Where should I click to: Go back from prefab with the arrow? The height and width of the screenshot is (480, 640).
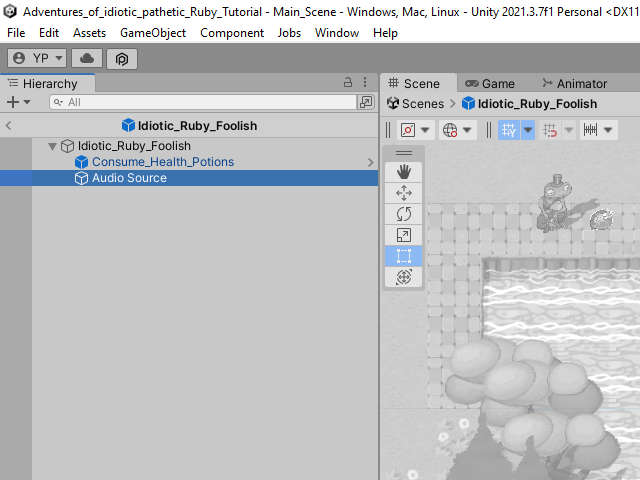tap(9, 126)
